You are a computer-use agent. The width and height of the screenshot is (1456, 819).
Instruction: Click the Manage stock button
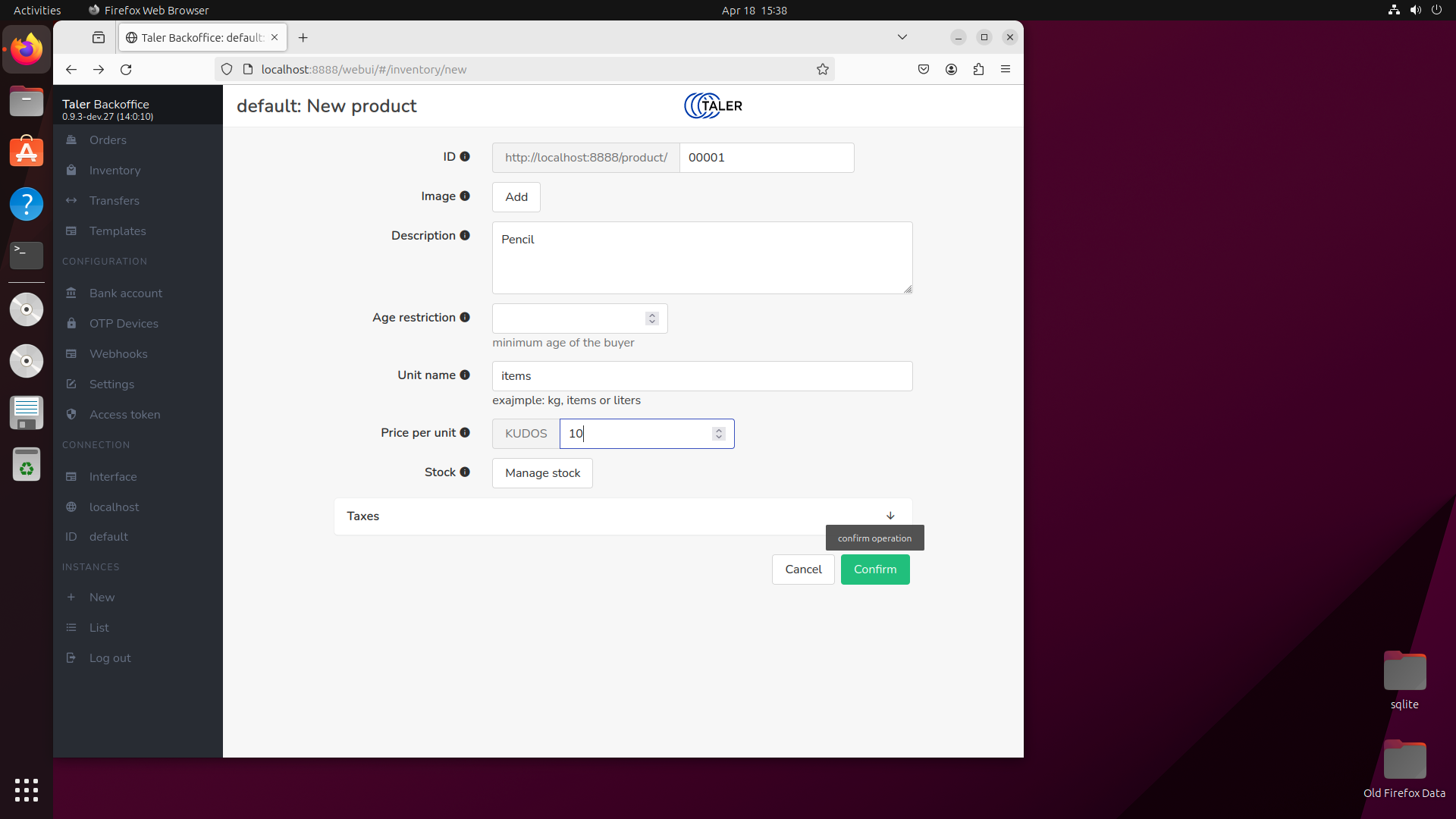point(542,473)
